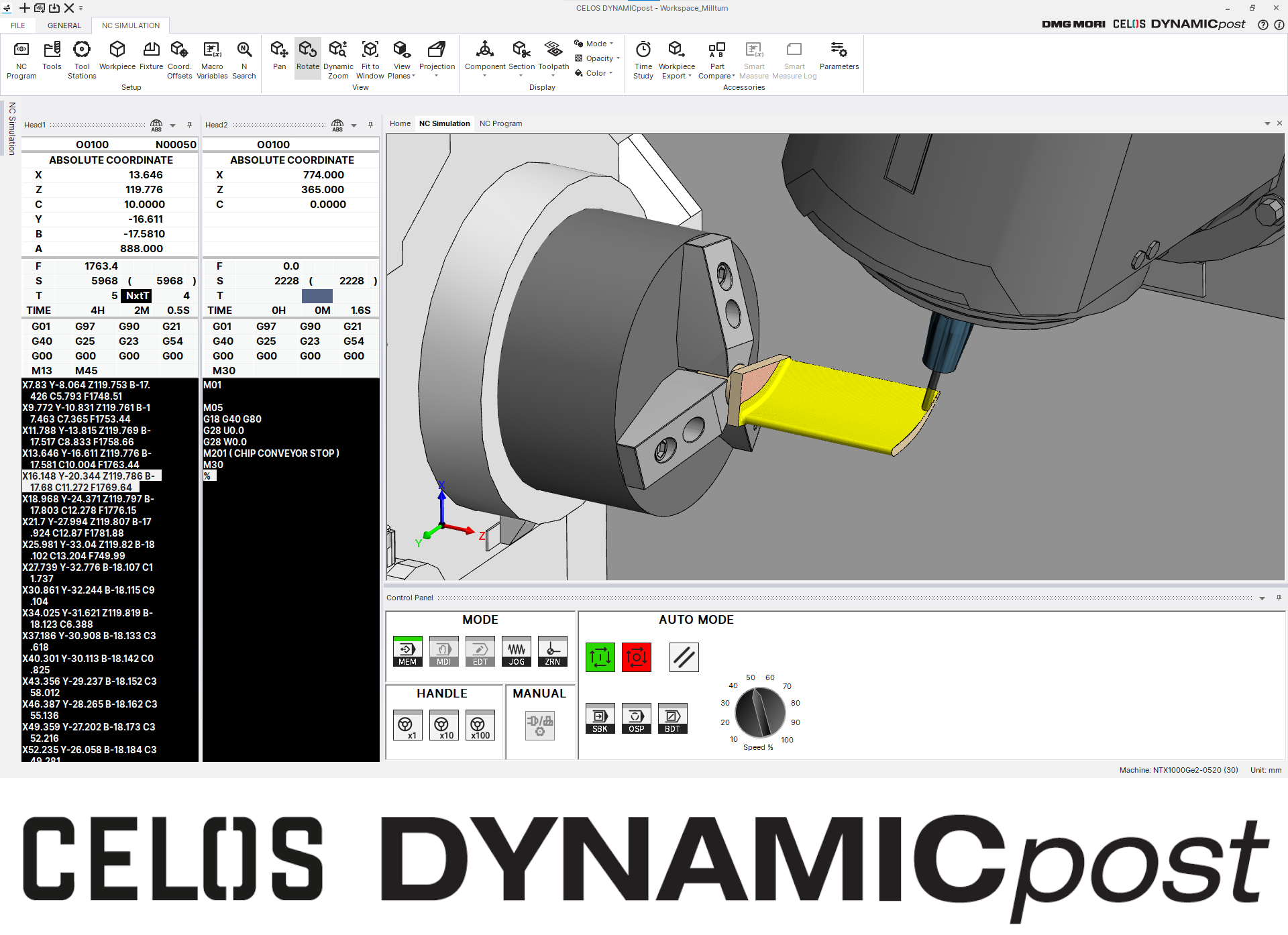Select the Pan view tool
This screenshot has width=1288, height=935.
click(x=280, y=55)
